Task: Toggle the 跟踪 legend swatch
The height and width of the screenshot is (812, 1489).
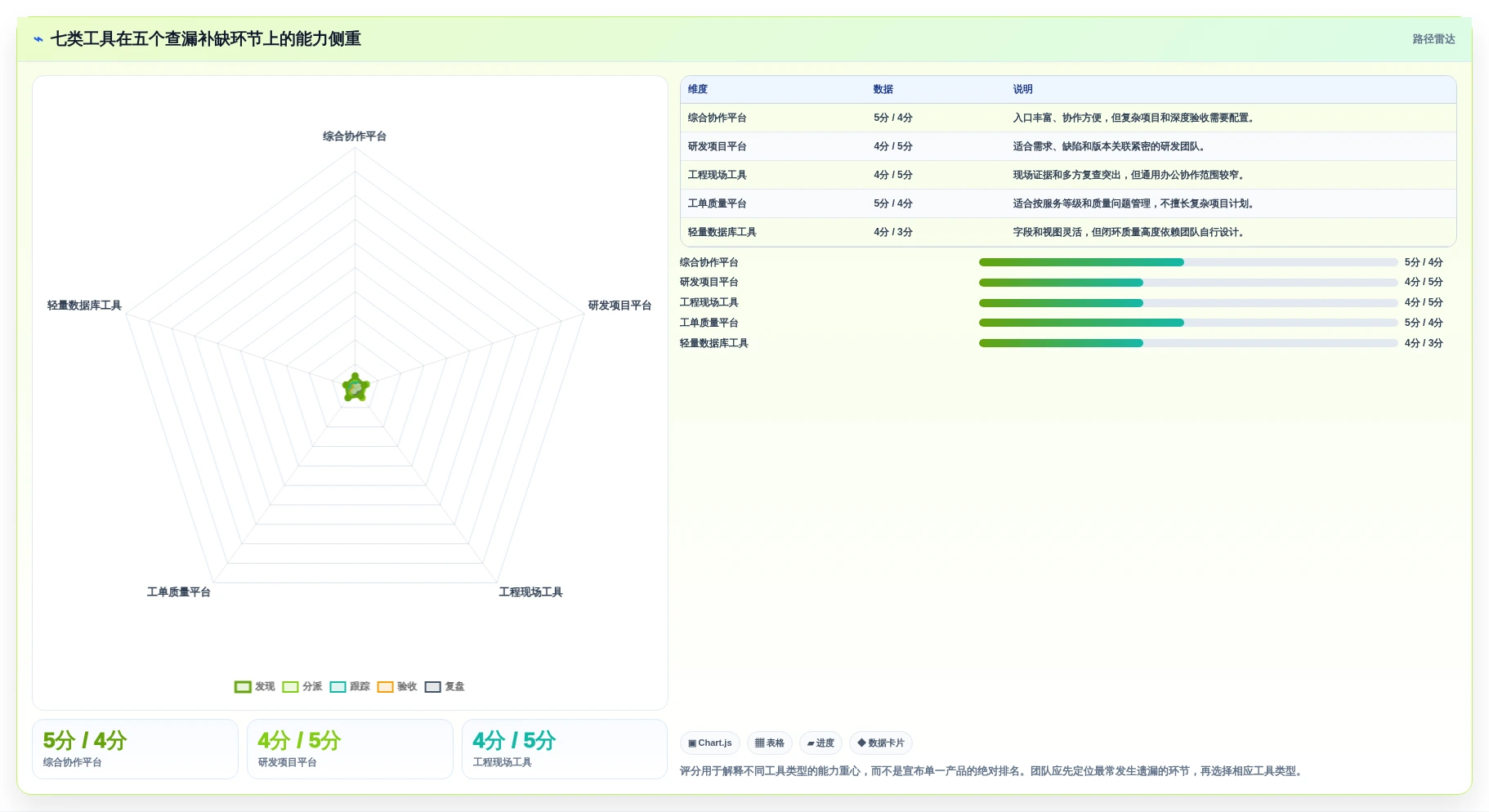Action: pyautogui.click(x=338, y=687)
